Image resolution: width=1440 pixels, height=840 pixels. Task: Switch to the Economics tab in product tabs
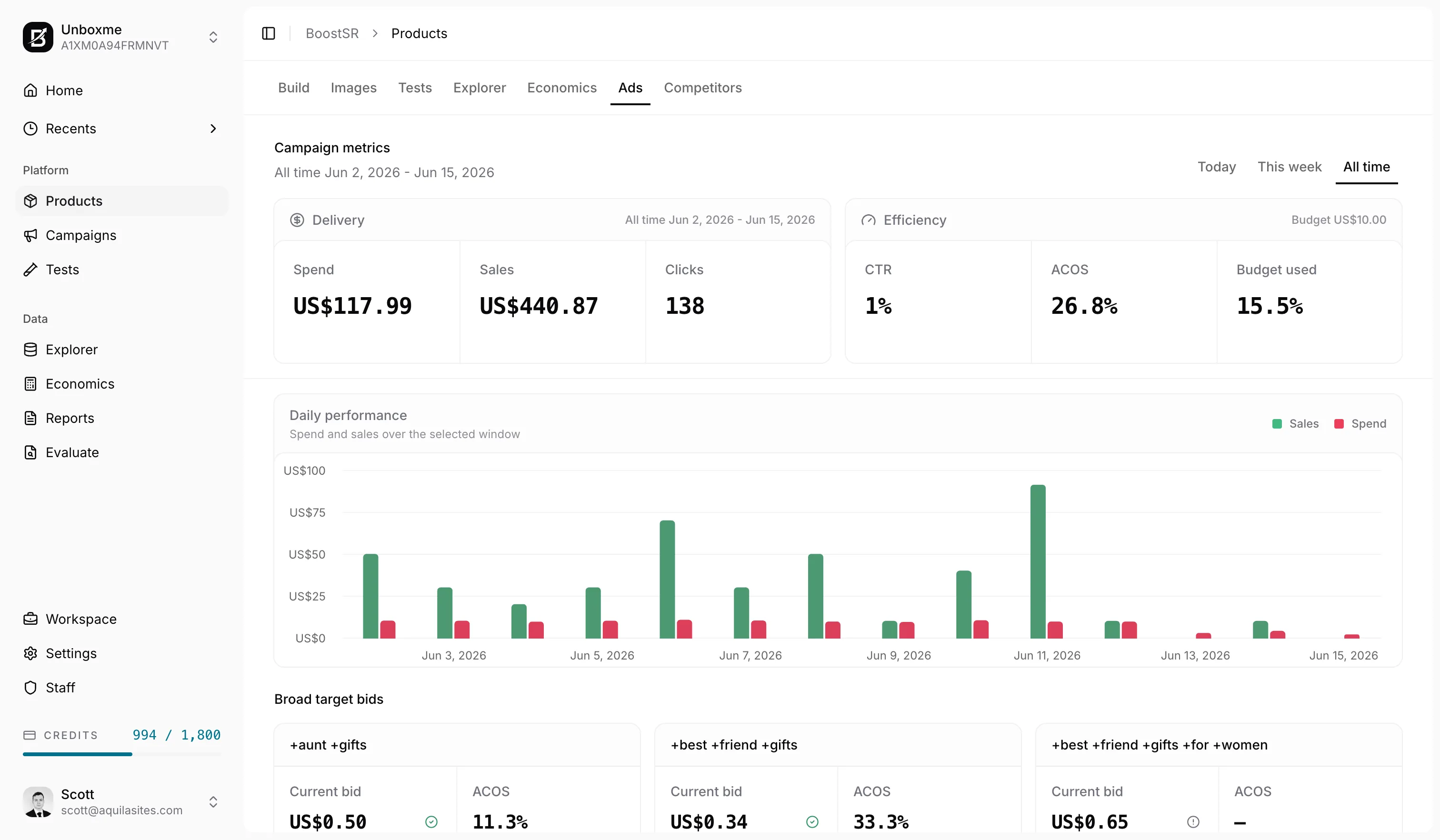point(562,88)
